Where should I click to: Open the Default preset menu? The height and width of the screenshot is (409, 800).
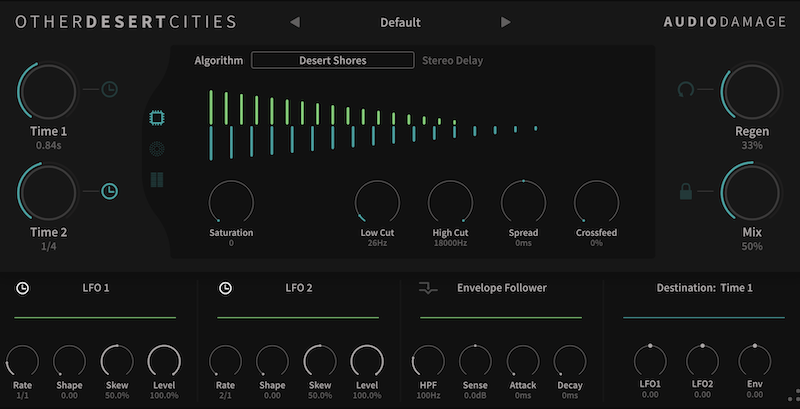[x=400, y=22]
